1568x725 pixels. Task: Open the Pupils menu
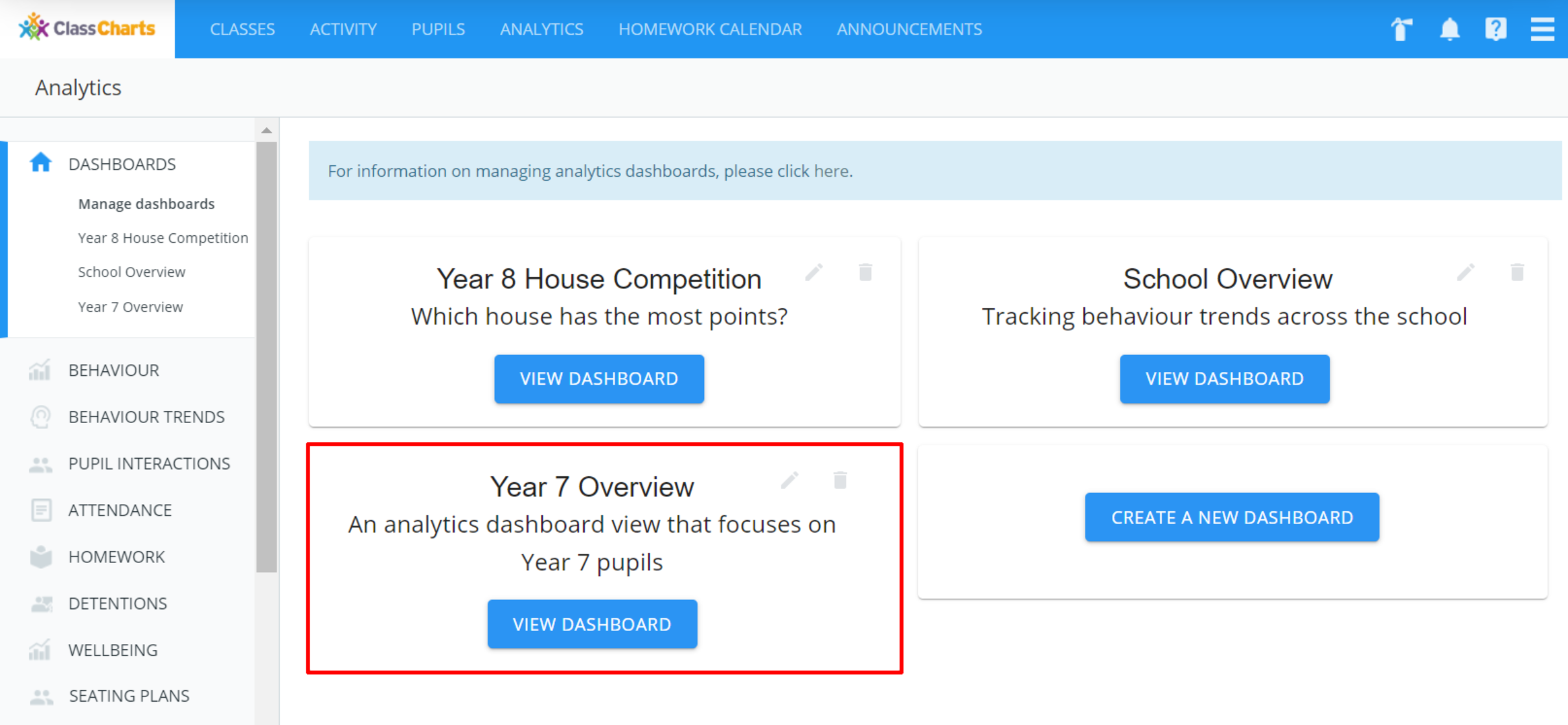438,29
